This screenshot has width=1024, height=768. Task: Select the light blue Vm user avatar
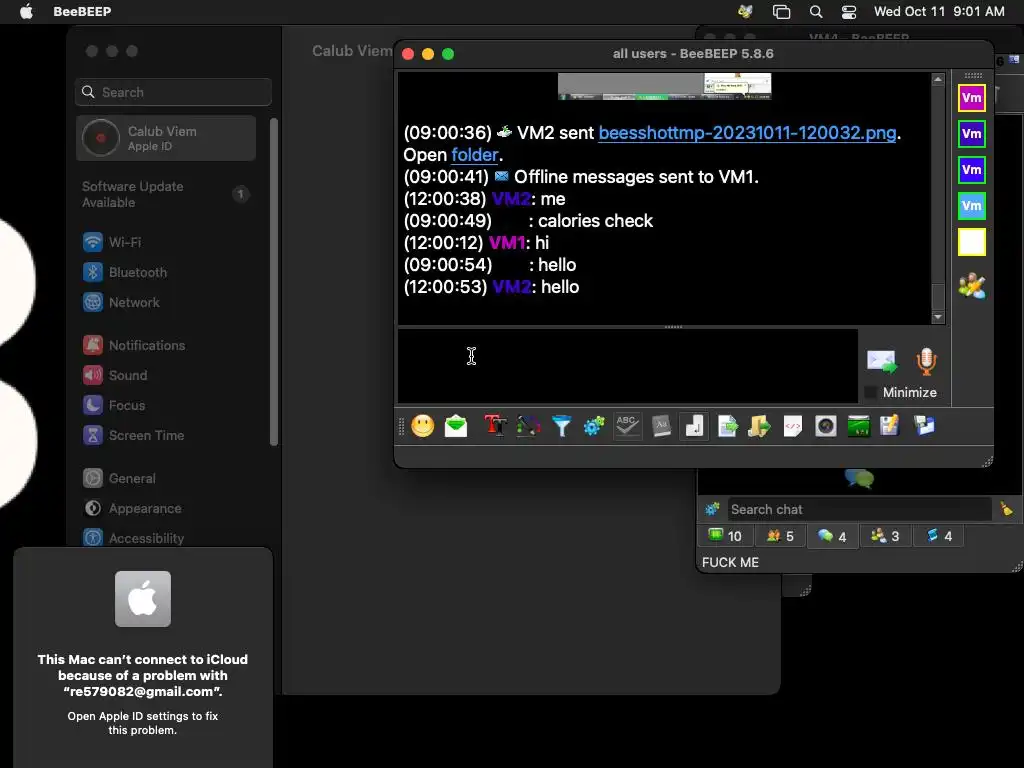tap(972, 206)
